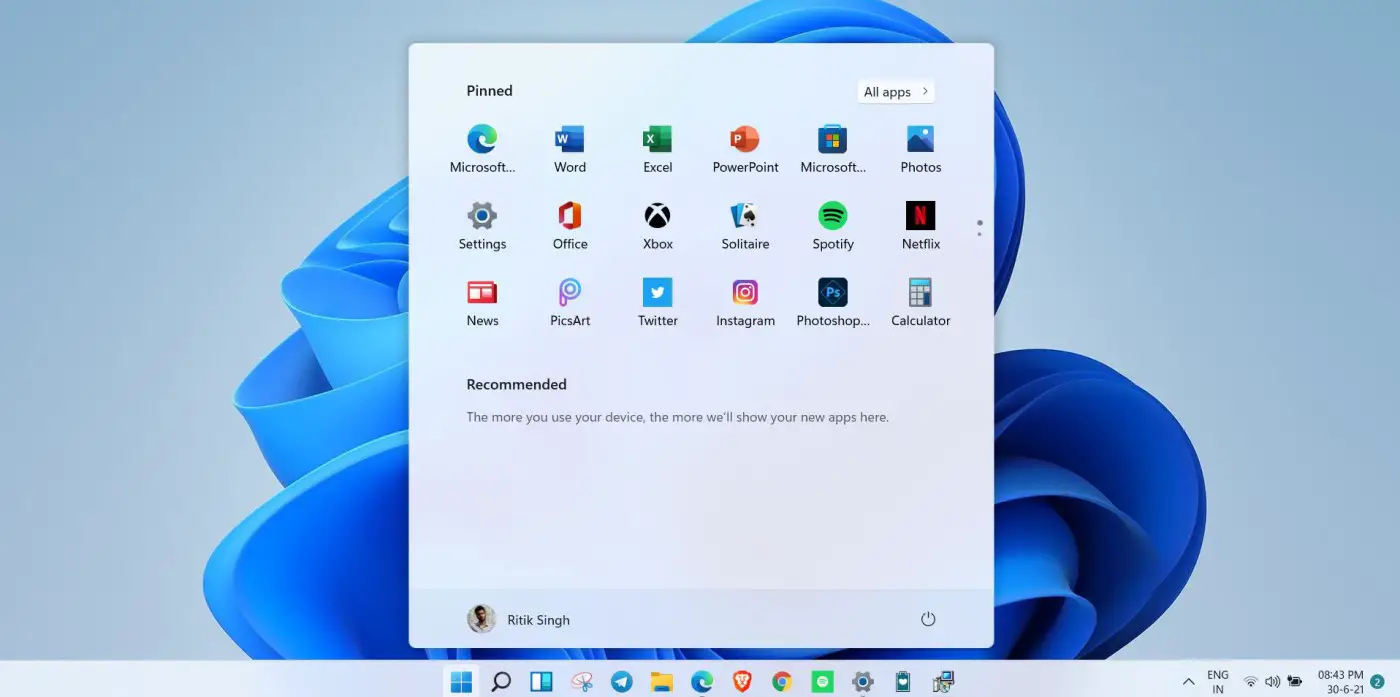Open the Snipping Tool taskbar icon

tap(581, 682)
